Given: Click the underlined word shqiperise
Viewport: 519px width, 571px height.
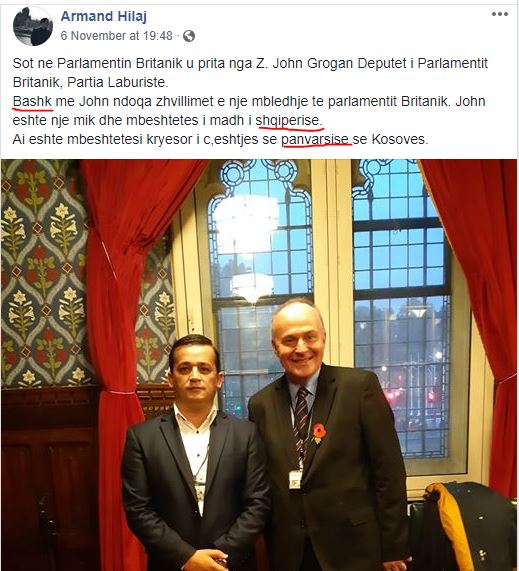Looking at the screenshot, I should (288, 120).
